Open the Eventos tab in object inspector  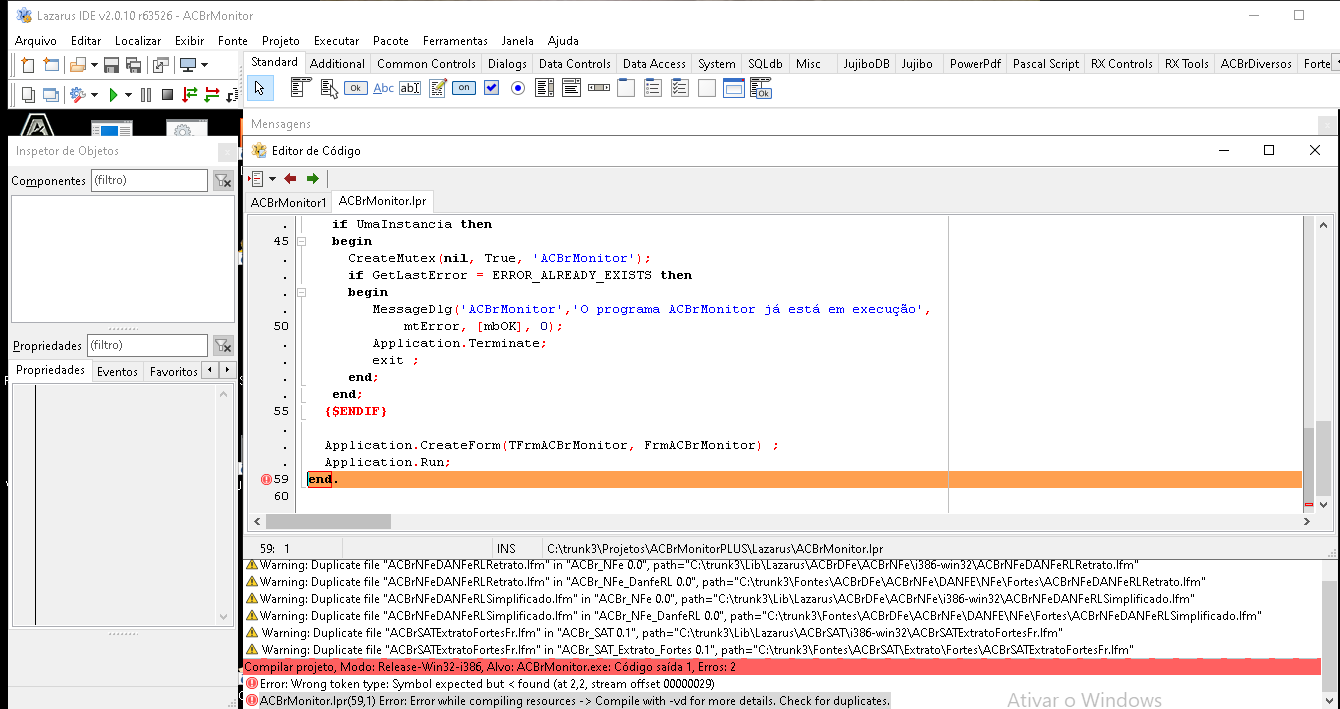[117, 371]
